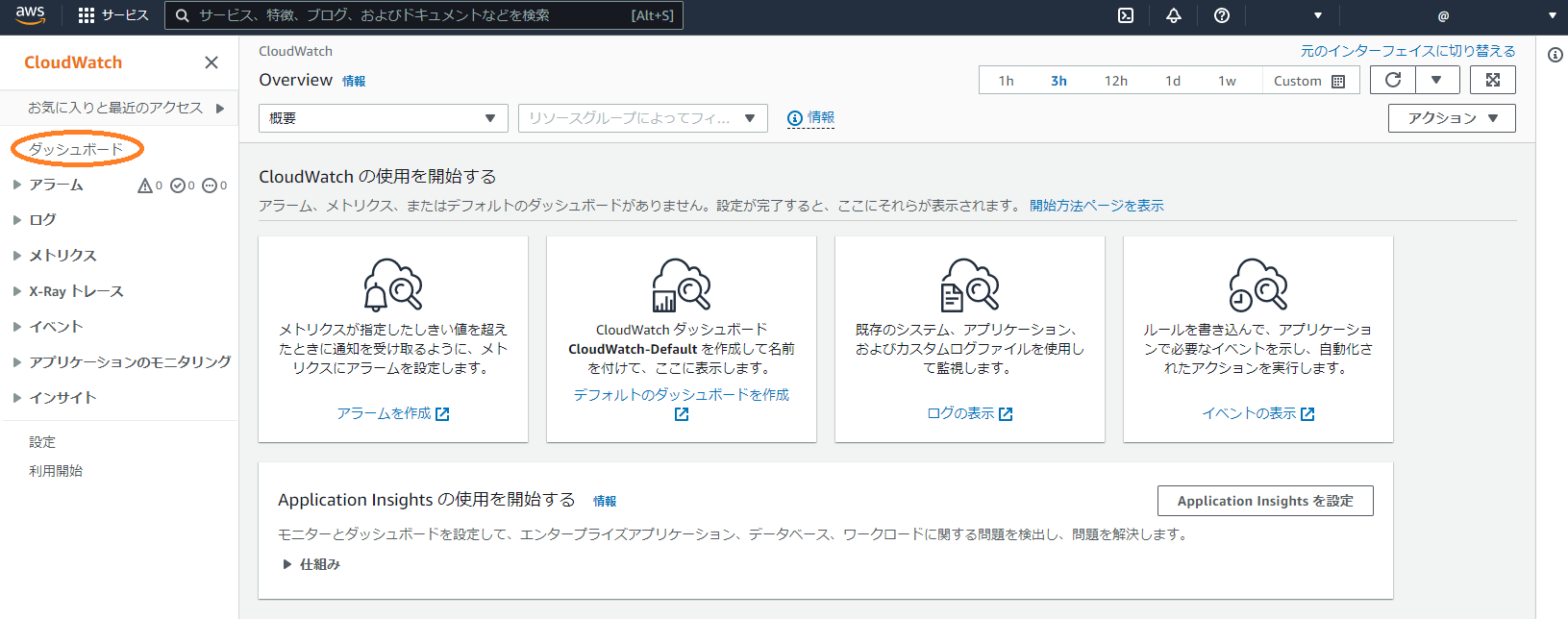Click the notifications bell icon
This screenshot has width=1568, height=619.
[x=1174, y=15]
